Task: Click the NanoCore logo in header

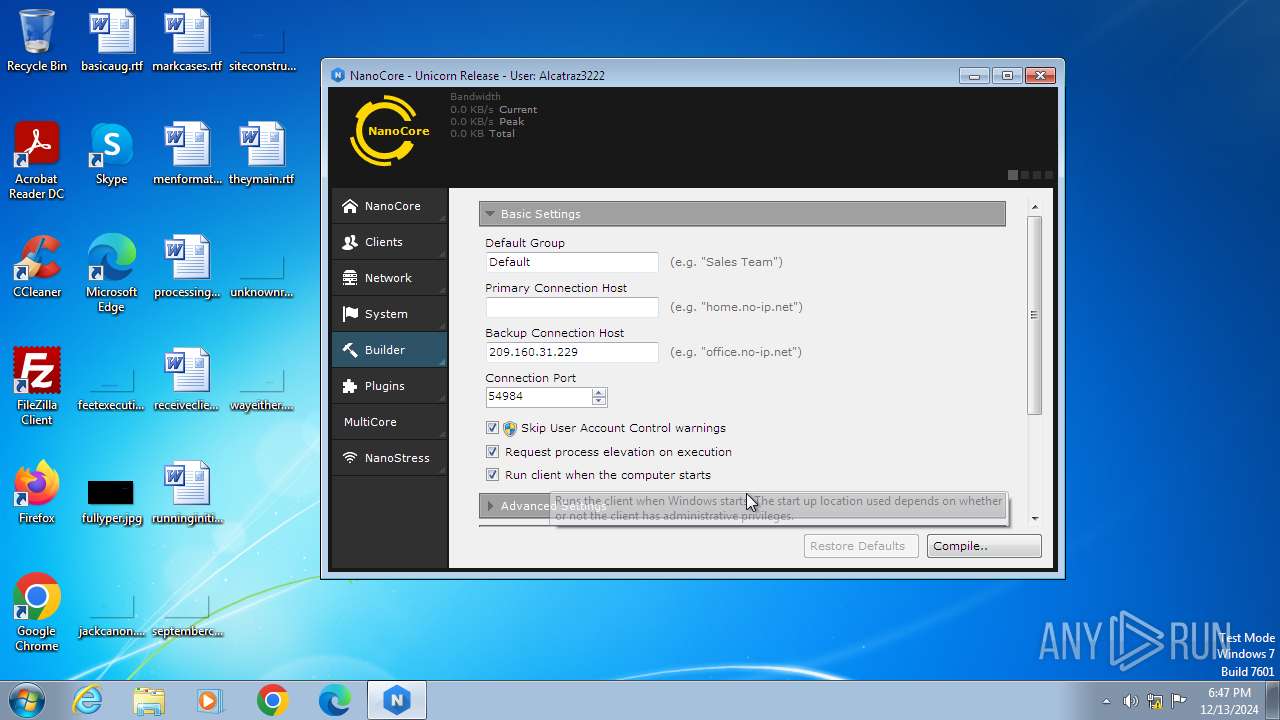Action: click(390, 131)
